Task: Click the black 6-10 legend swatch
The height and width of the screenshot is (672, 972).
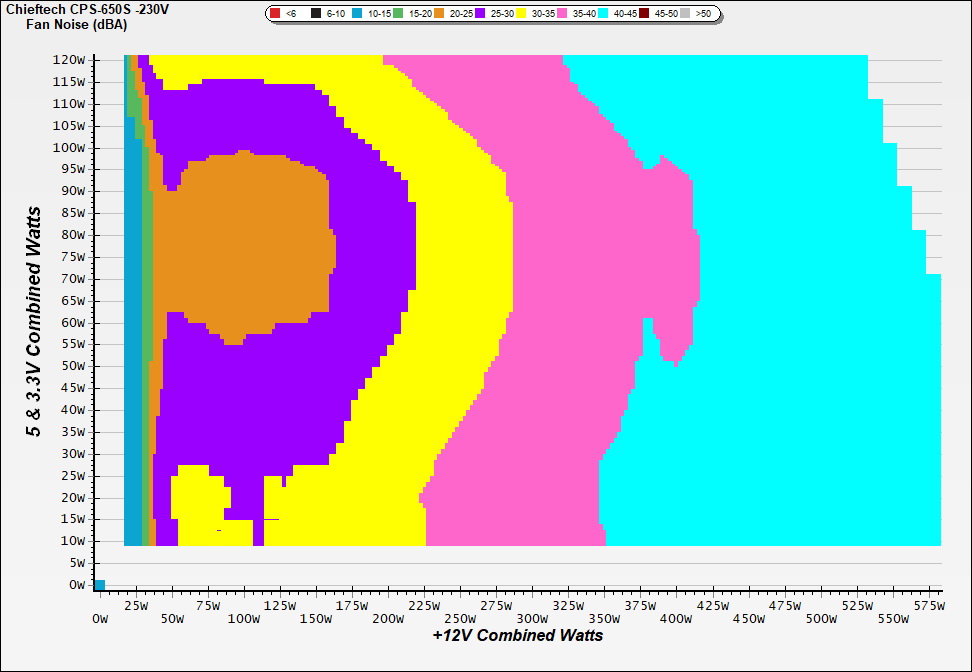Action: point(316,14)
